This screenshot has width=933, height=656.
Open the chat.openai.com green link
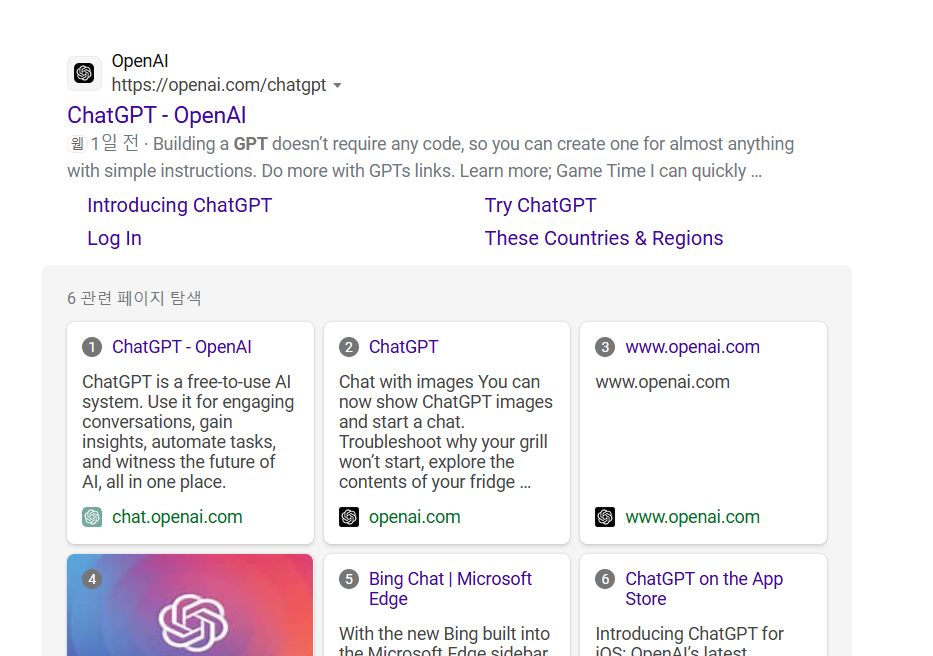[x=177, y=517]
